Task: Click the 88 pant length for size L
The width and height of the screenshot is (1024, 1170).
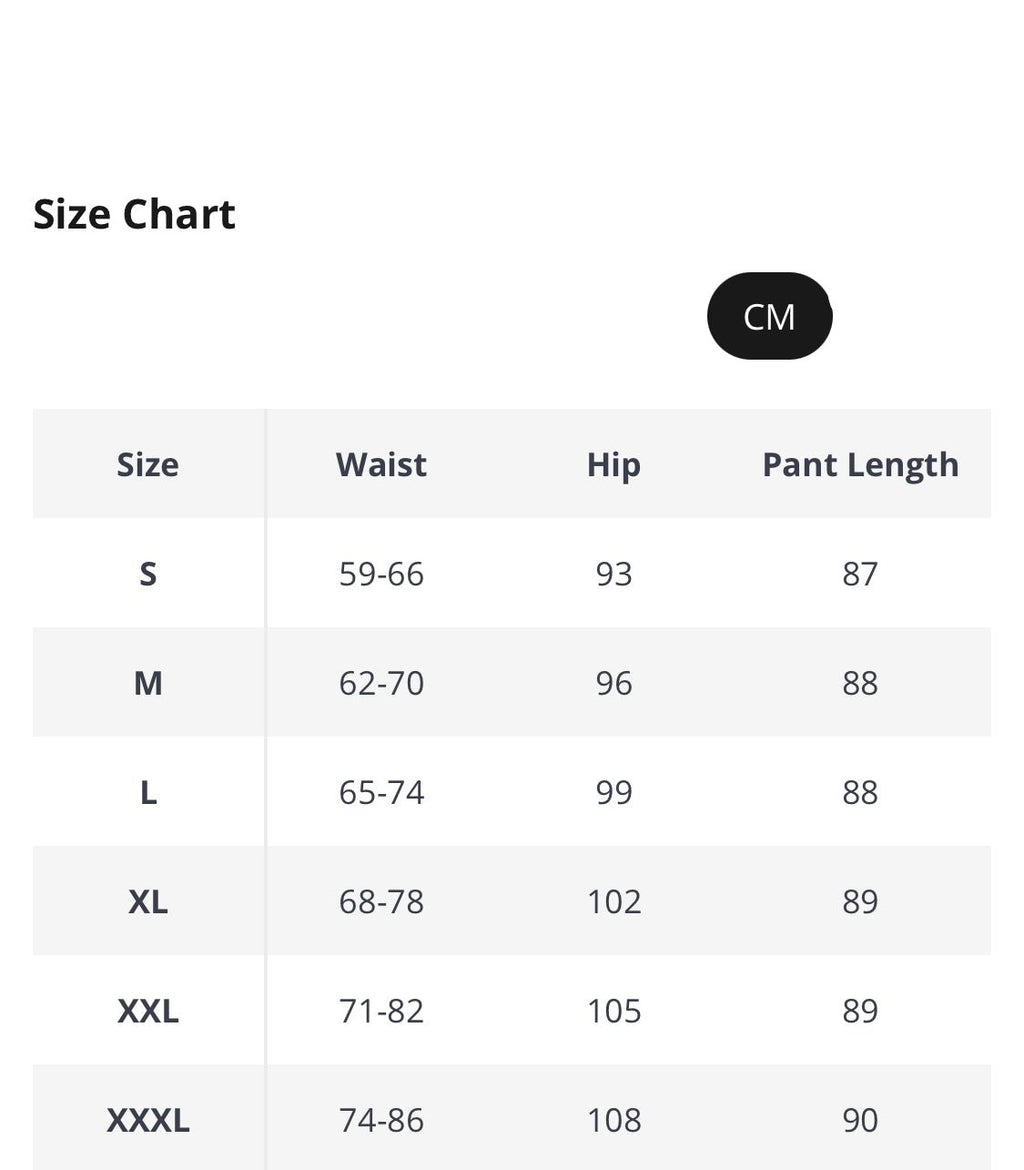Action: click(860, 792)
